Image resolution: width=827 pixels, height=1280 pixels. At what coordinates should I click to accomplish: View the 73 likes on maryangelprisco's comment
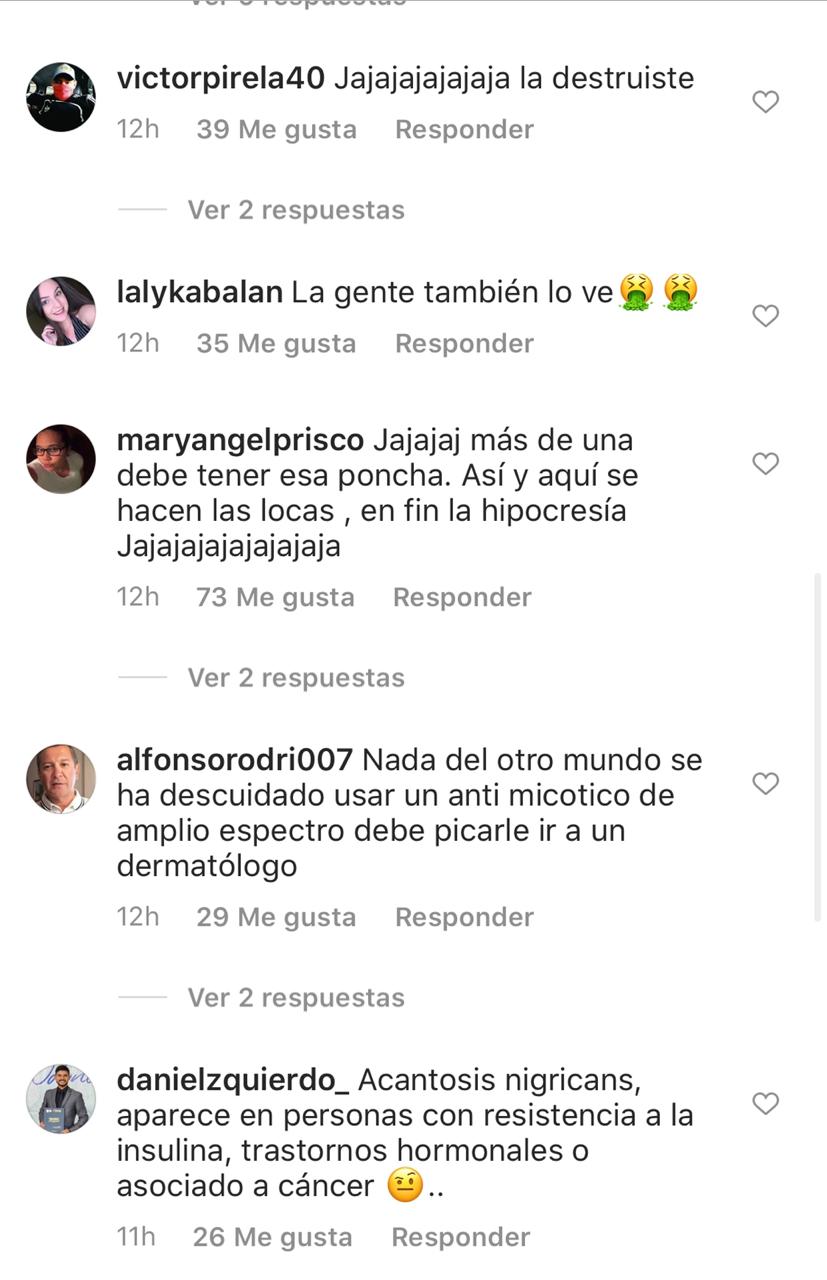(x=275, y=598)
